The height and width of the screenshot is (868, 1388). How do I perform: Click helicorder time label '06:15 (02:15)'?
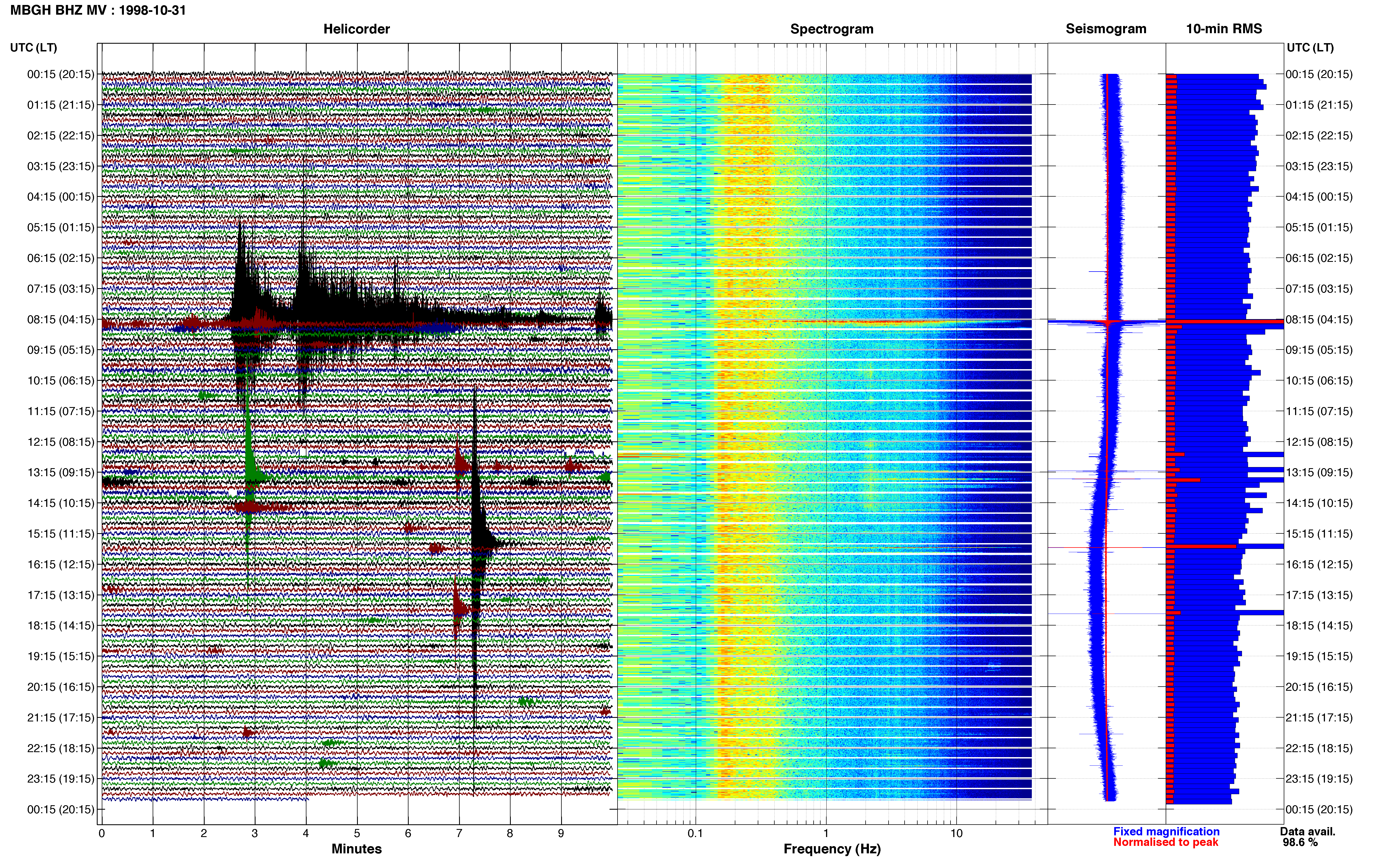coord(61,258)
